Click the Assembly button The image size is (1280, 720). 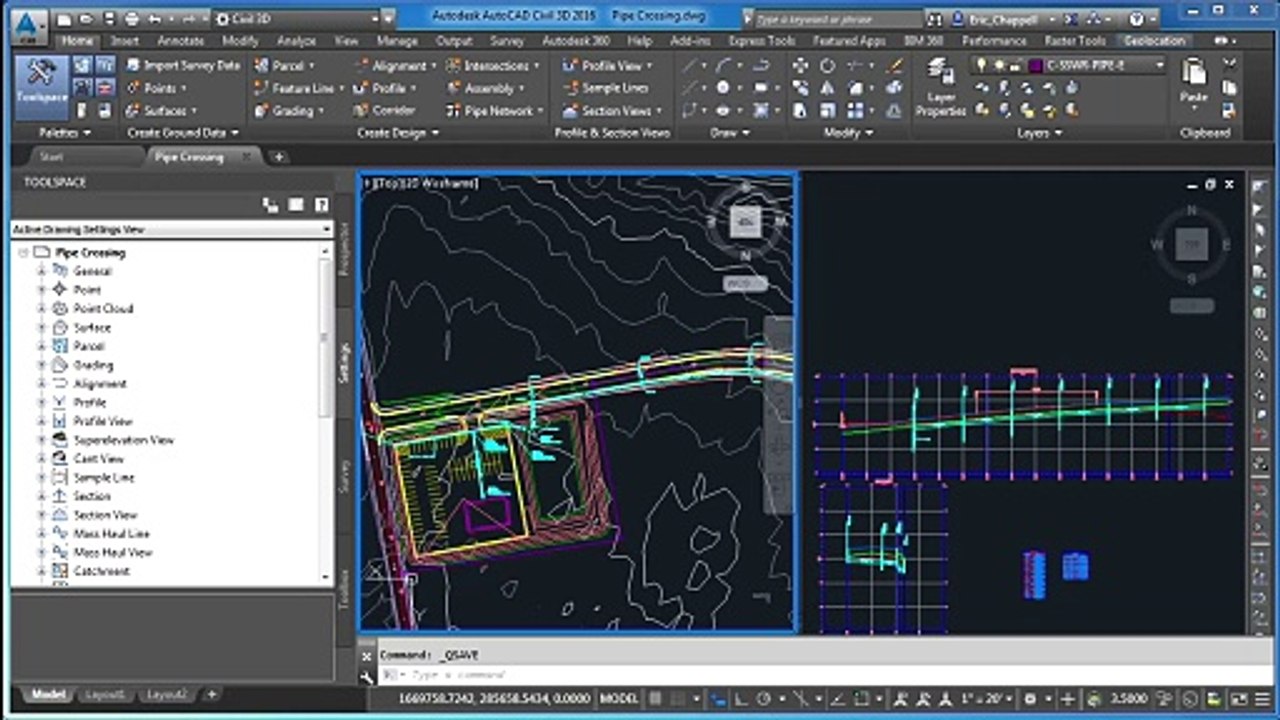[x=486, y=88]
